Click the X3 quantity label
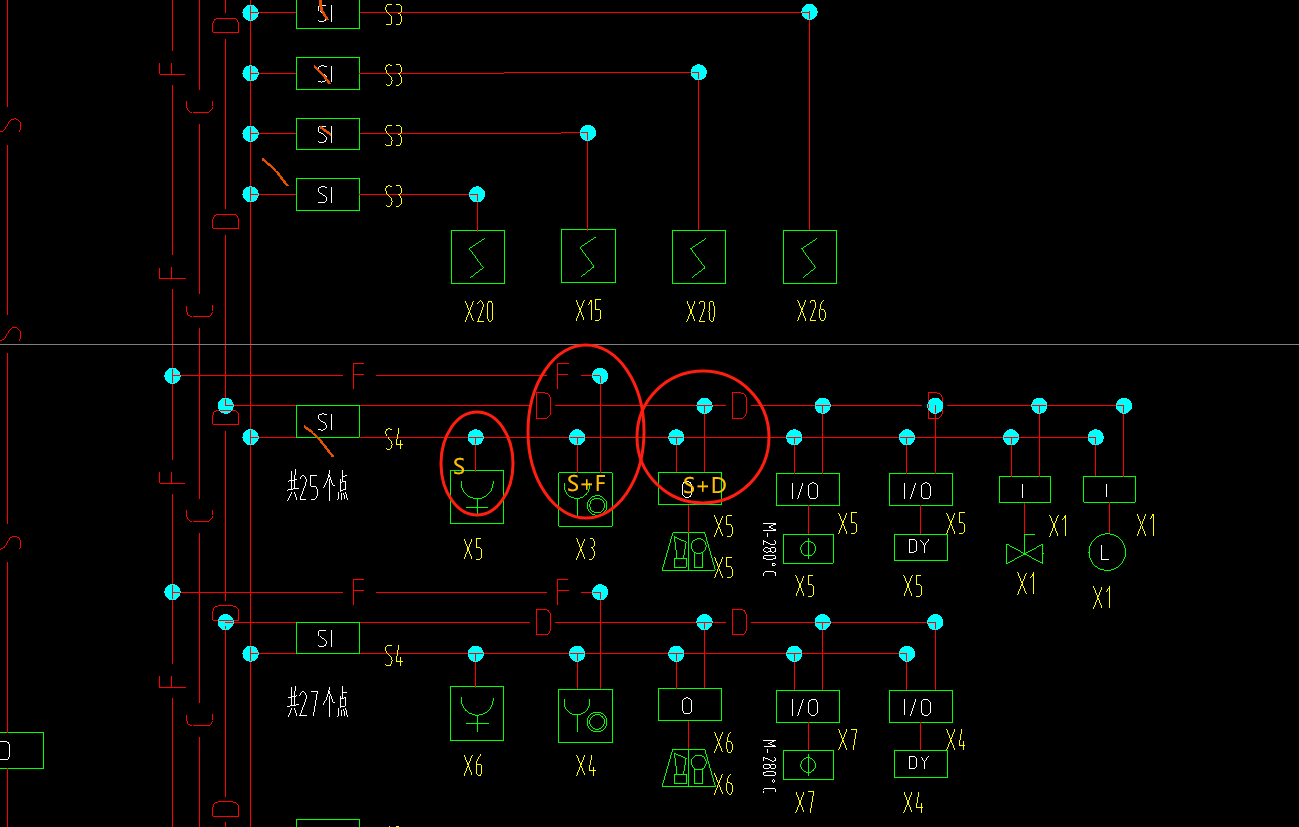1299x827 pixels. [x=586, y=550]
